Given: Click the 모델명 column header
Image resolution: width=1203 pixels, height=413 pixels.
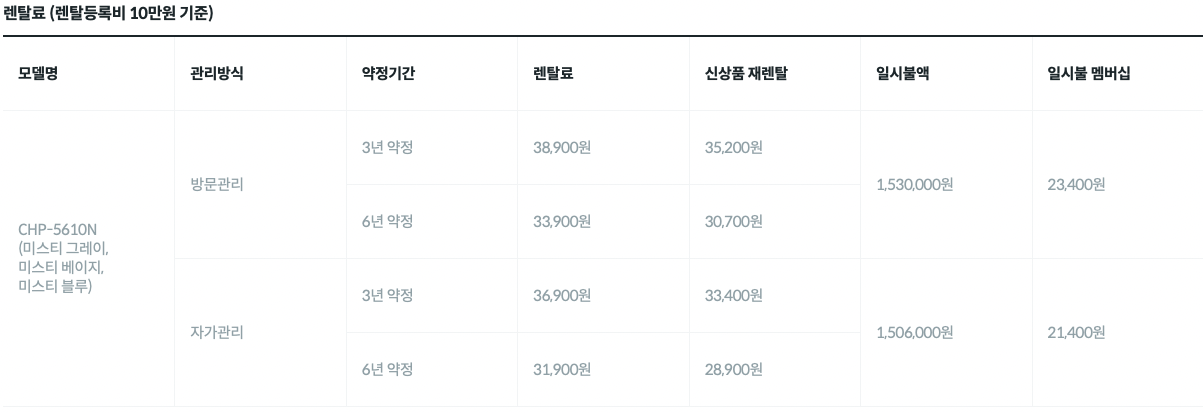Looking at the screenshot, I should (38, 73).
